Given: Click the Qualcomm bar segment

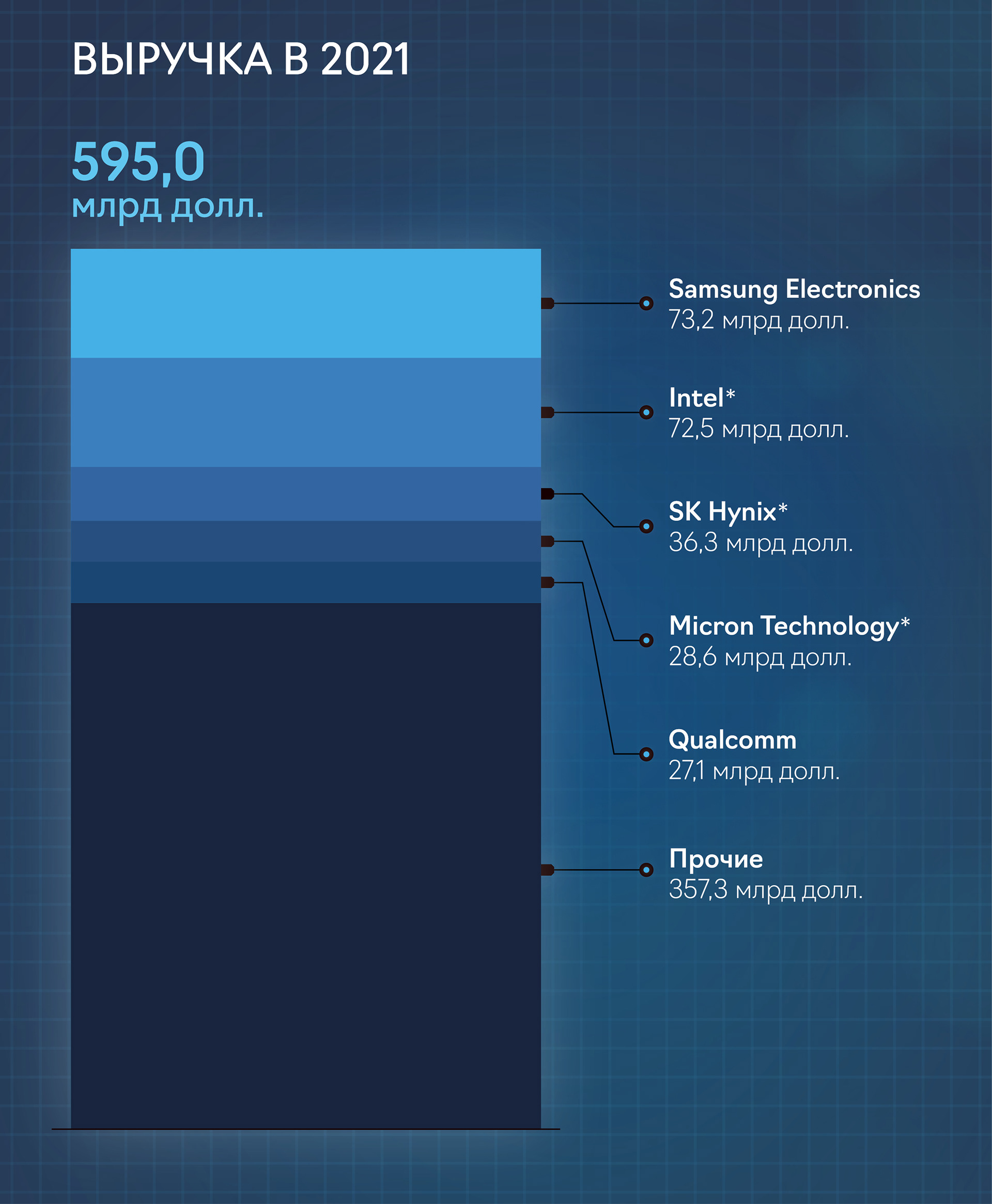Looking at the screenshot, I should pyautogui.click(x=306, y=583).
